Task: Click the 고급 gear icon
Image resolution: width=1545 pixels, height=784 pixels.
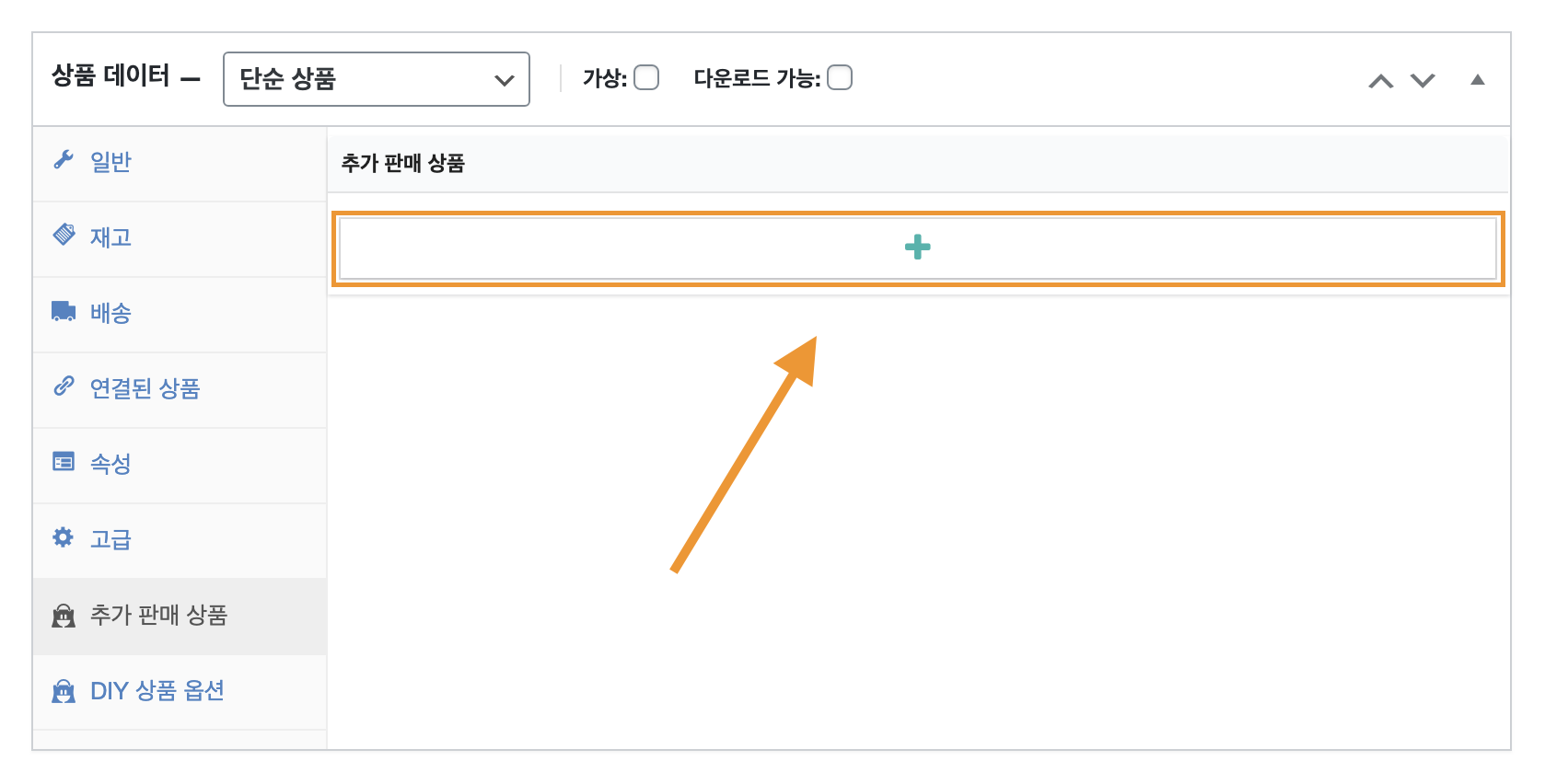Action: (64, 537)
